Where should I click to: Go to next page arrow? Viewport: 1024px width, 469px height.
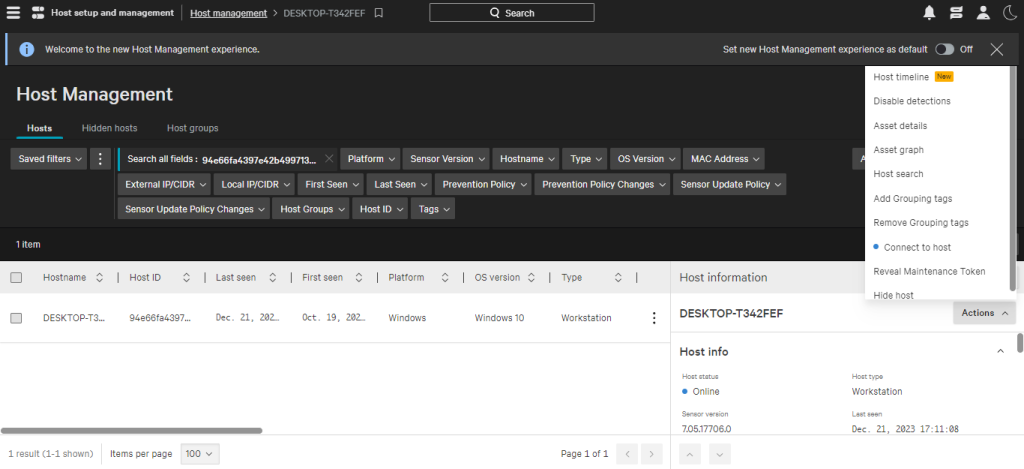651,453
